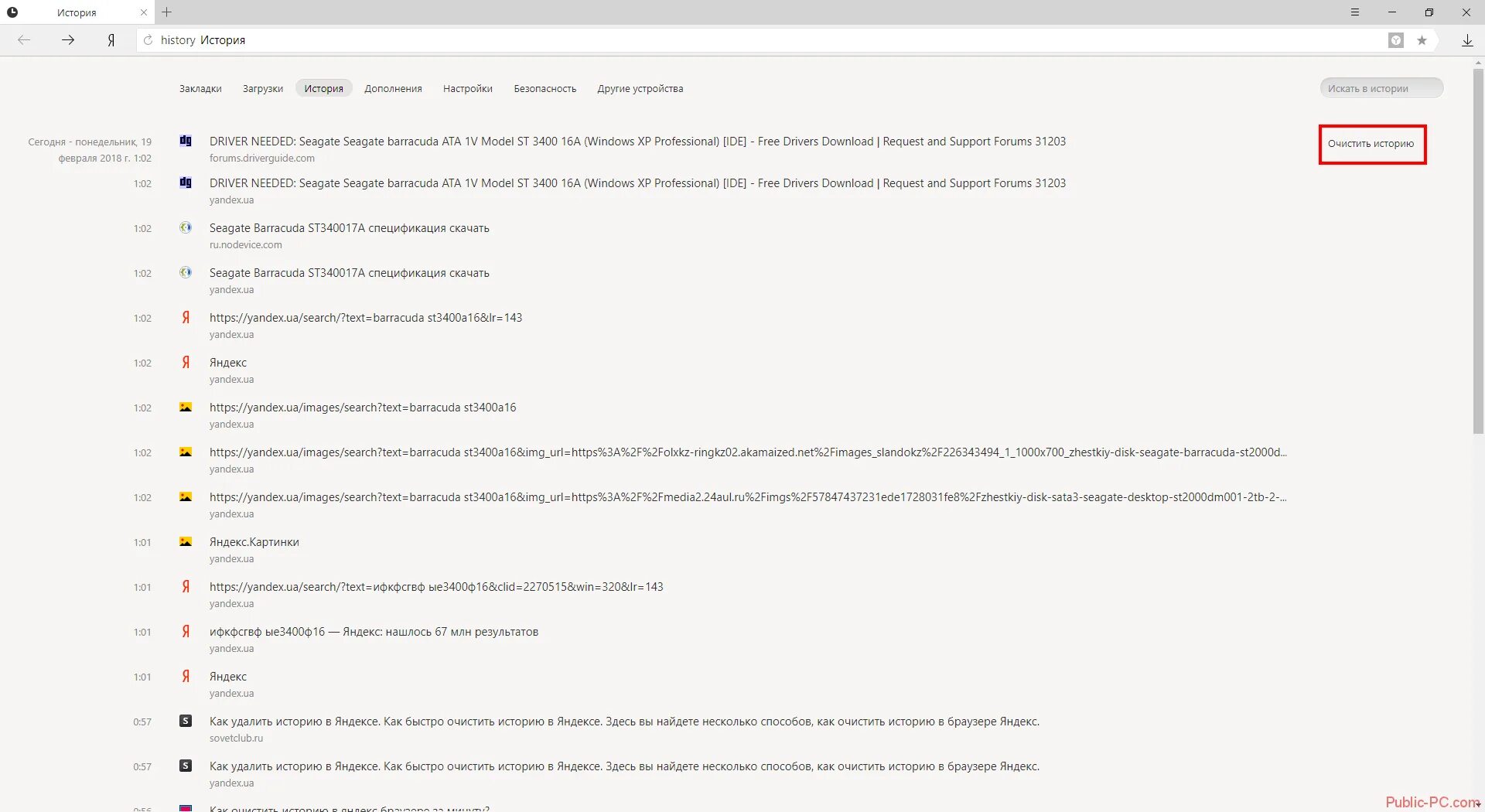Open Яндекс entry visited at 1:02
The image size is (1485, 812).
[x=228, y=363]
